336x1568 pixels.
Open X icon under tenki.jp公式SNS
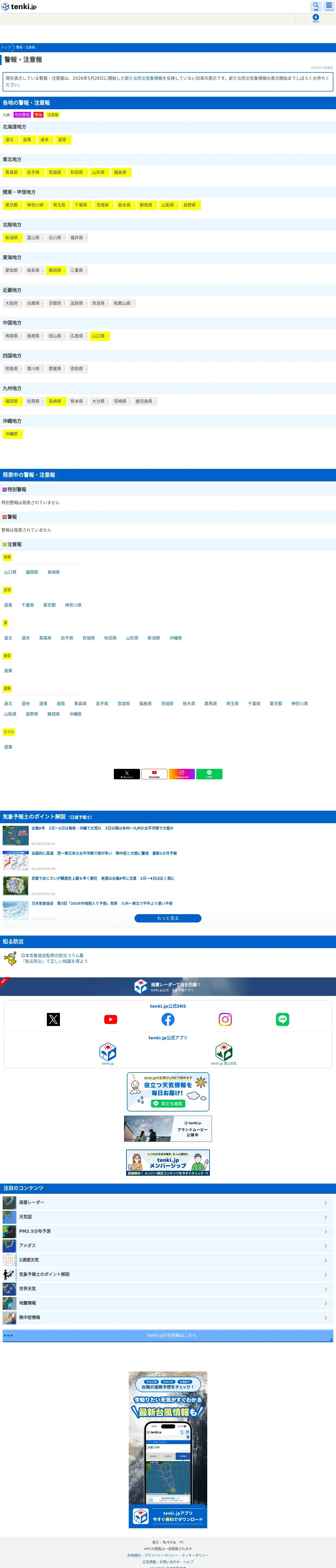54,1019
